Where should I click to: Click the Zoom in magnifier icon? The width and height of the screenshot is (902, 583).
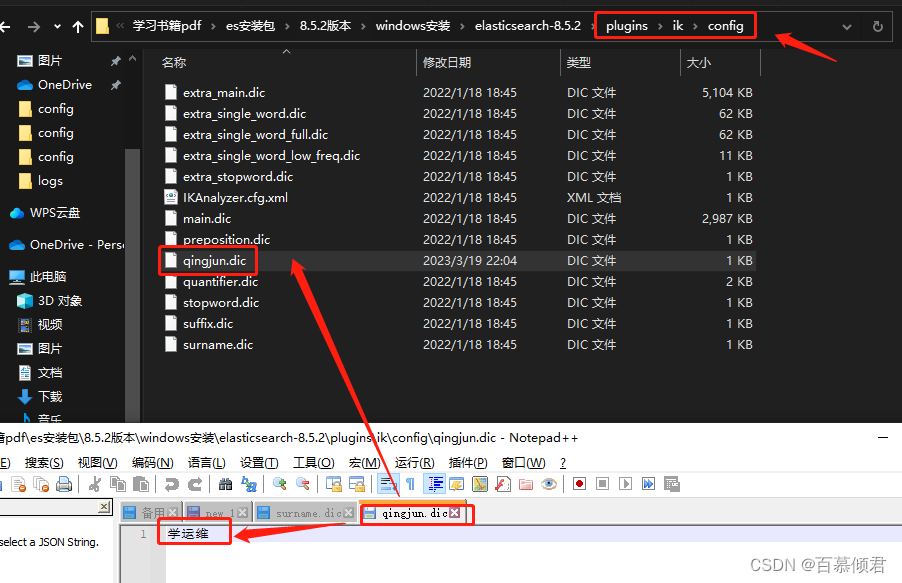coord(280,485)
